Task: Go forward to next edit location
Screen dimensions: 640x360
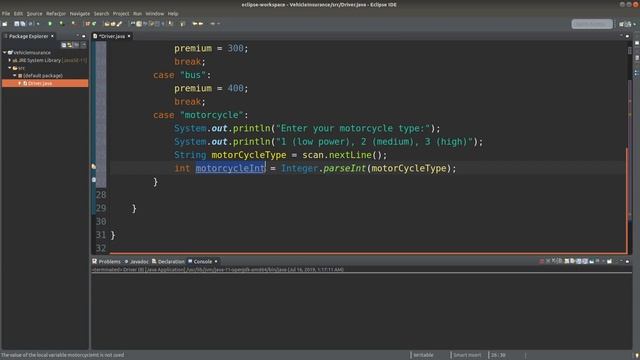Action: point(201,24)
